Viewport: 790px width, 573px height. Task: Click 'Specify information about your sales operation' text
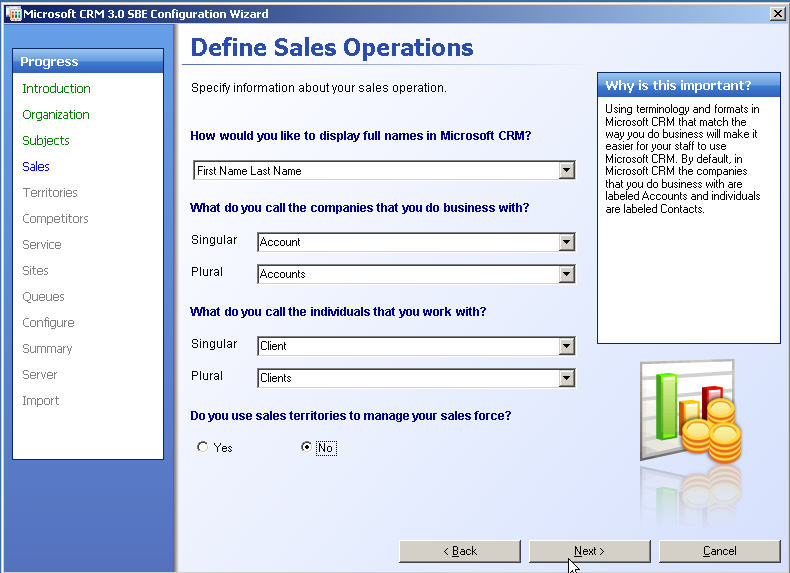point(319,88)
